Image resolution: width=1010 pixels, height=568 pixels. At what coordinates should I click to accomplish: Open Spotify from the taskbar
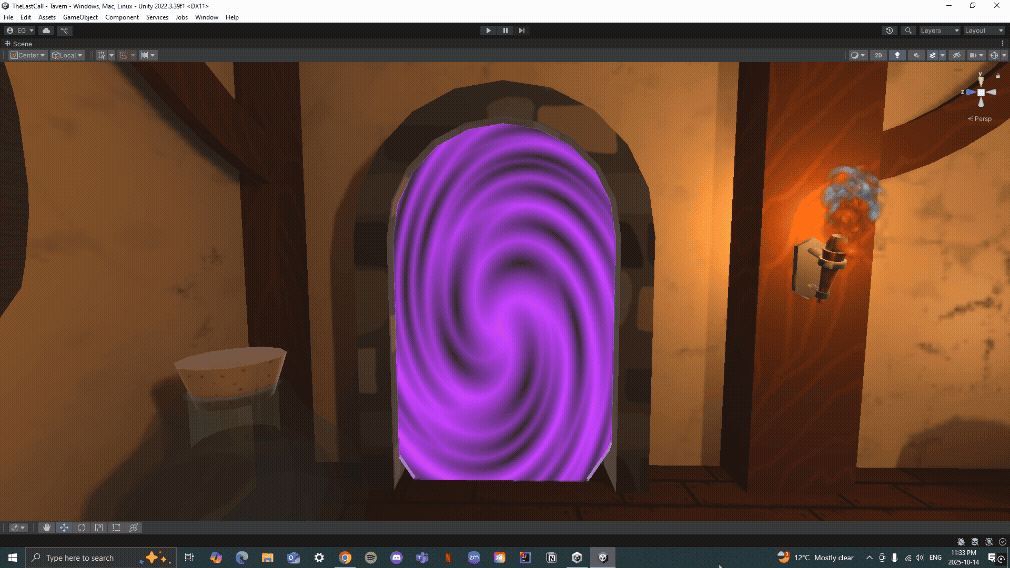pyautogui.click(x=370, y=558)
